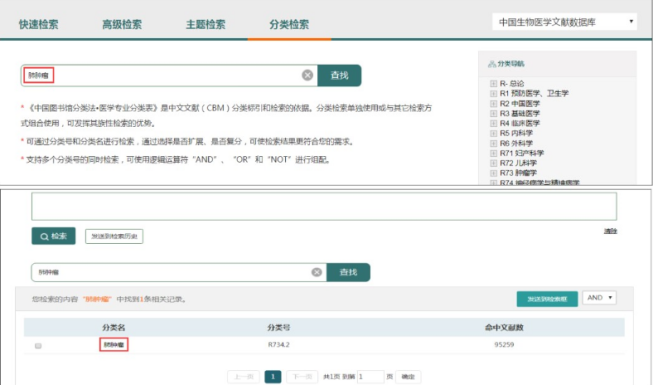Click the 发送到检索框 button
This screenshot has height=385, width=654.
[547, 299]
